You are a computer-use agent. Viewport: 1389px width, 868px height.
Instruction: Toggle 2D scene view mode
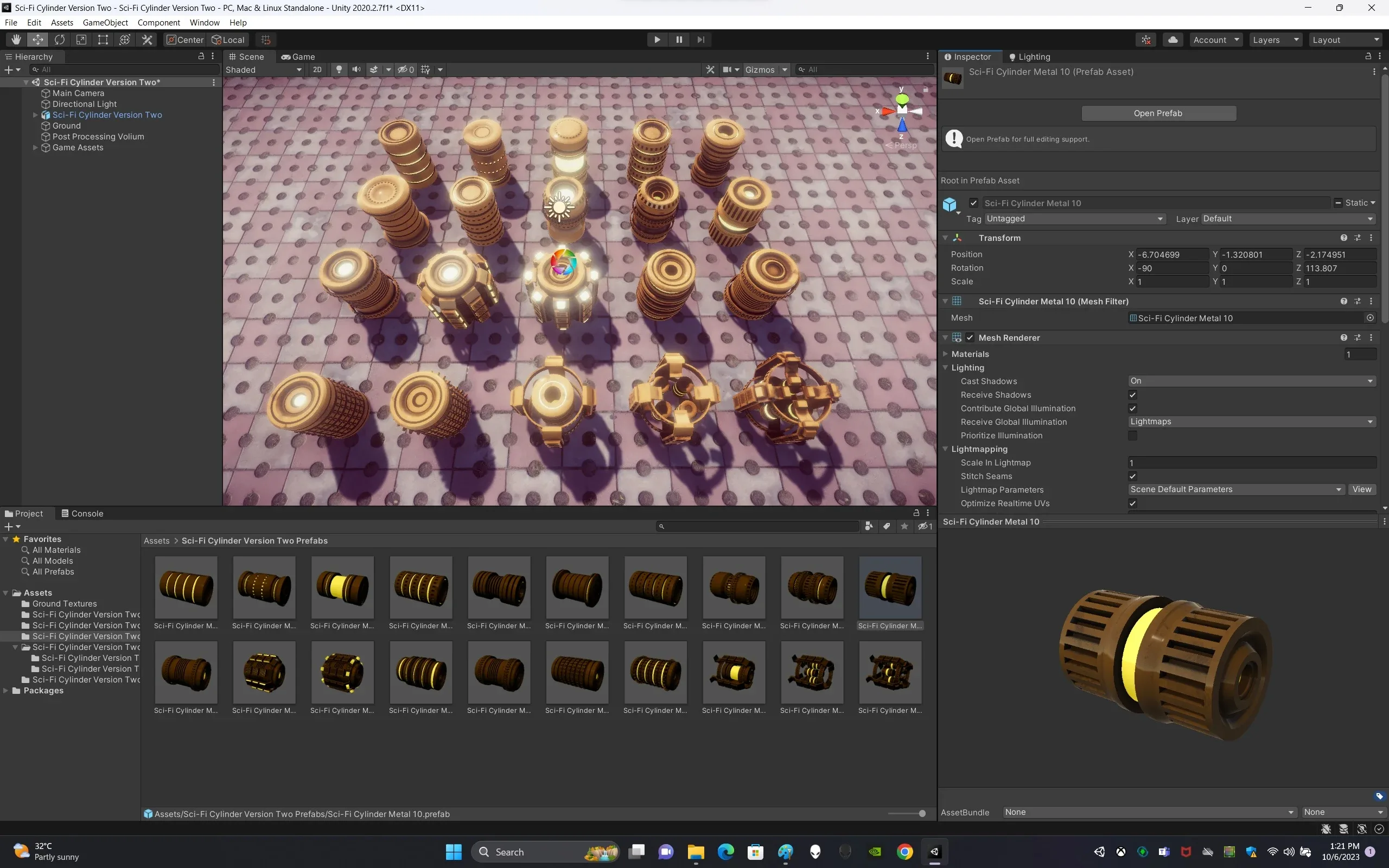[x=317, y=69]
